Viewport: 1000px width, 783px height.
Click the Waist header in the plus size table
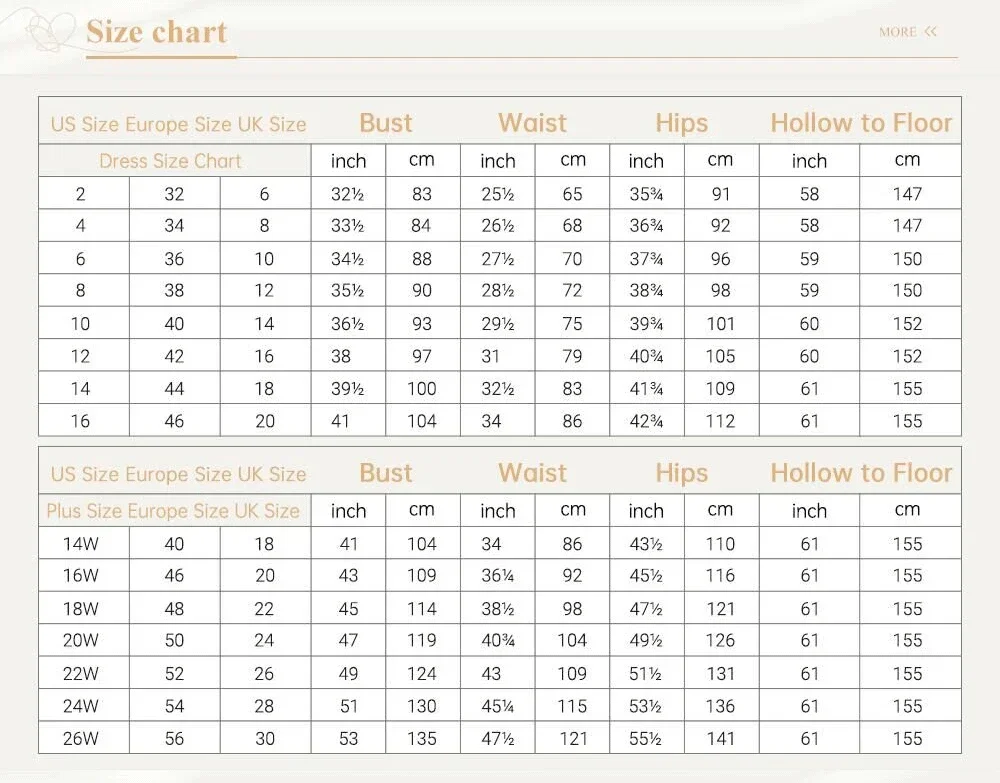[532, 473]
